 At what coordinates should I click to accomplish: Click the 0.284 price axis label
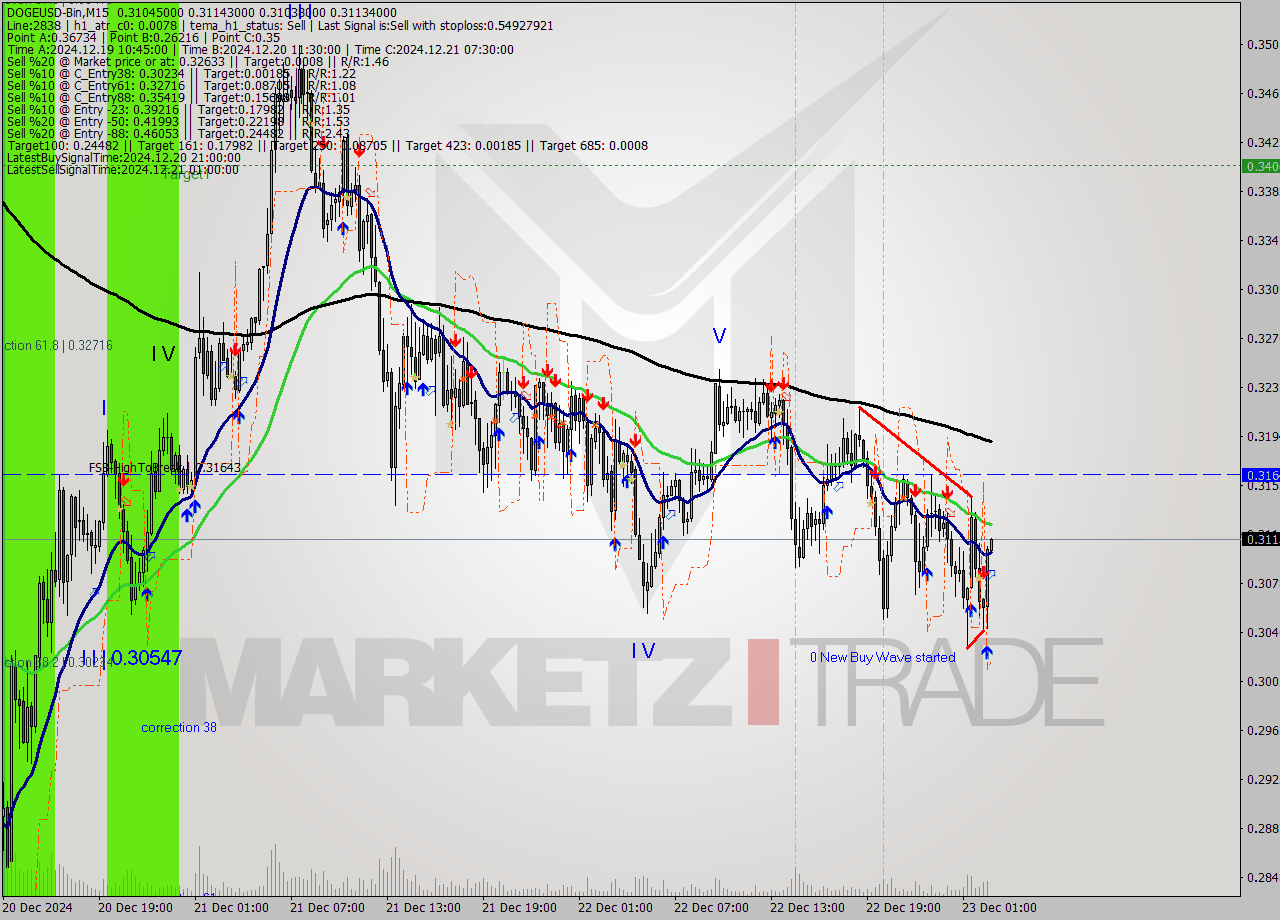click(x=1262, y=877)
